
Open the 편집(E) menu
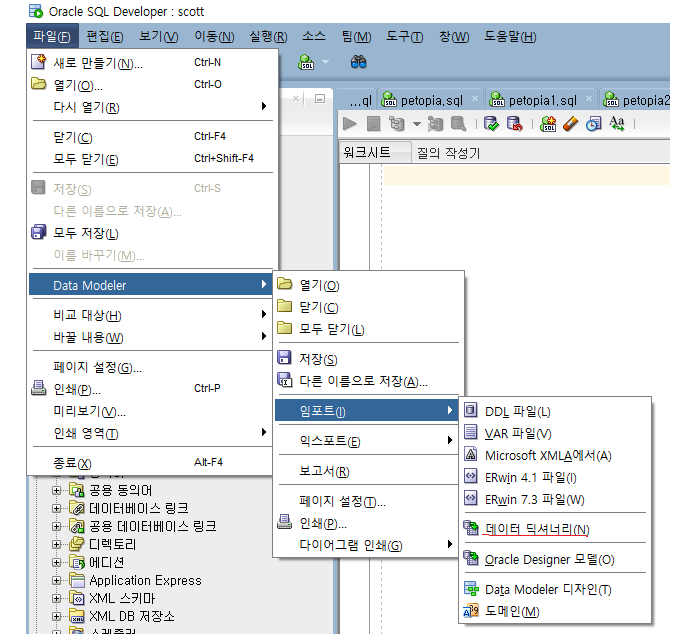[105, 36]
